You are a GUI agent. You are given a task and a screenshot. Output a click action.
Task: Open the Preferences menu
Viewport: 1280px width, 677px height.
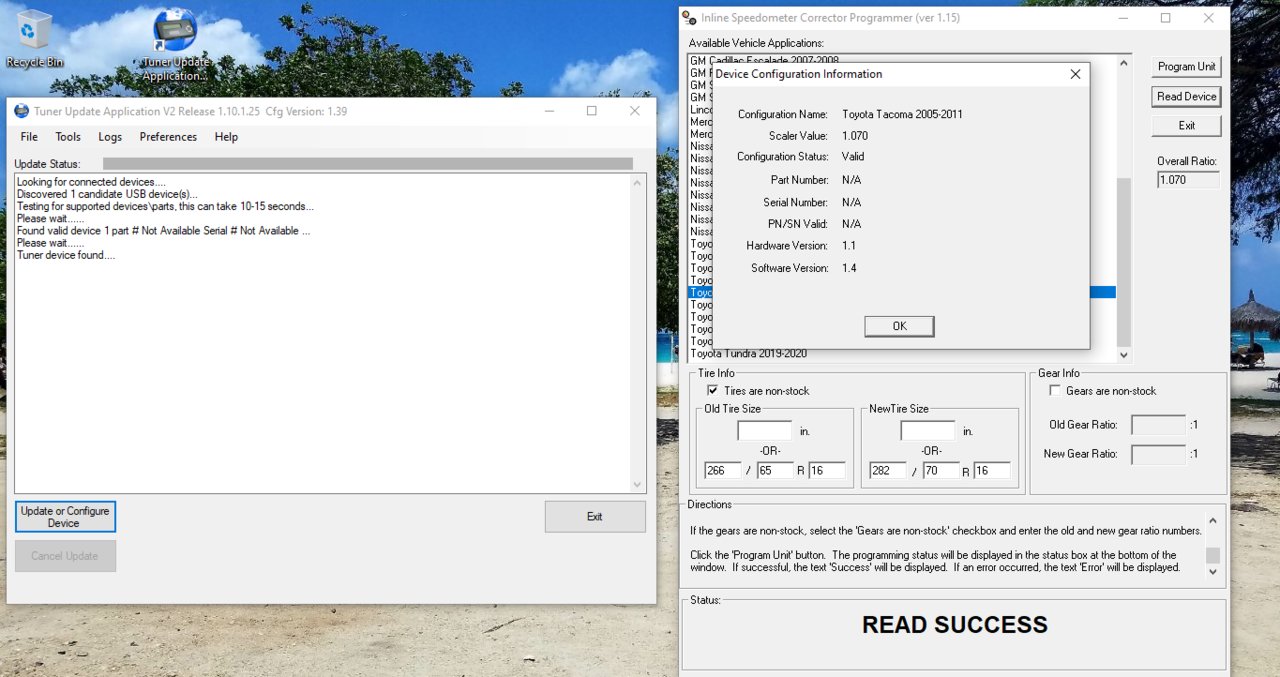168,137
